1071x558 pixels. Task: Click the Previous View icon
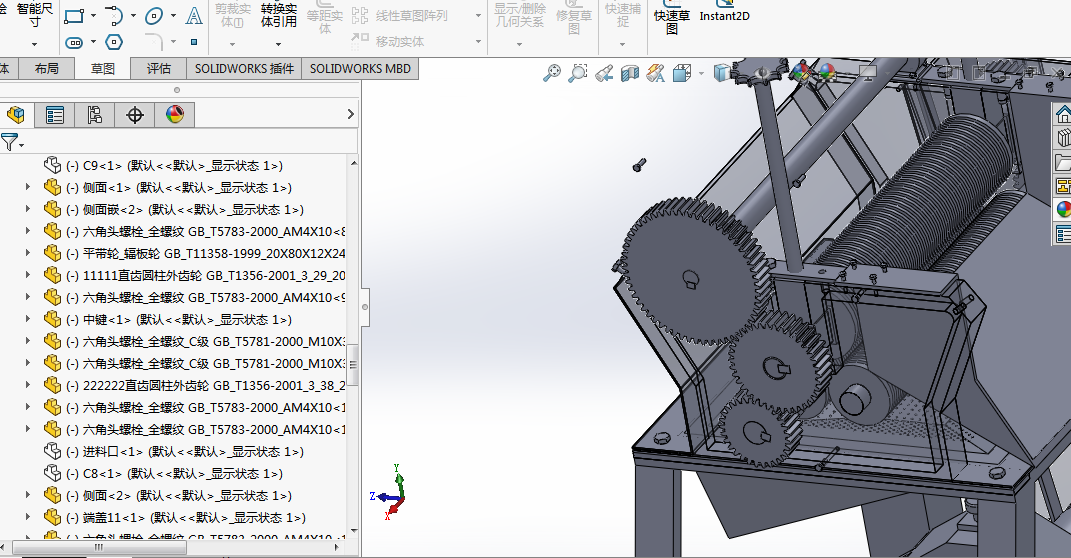604,73
